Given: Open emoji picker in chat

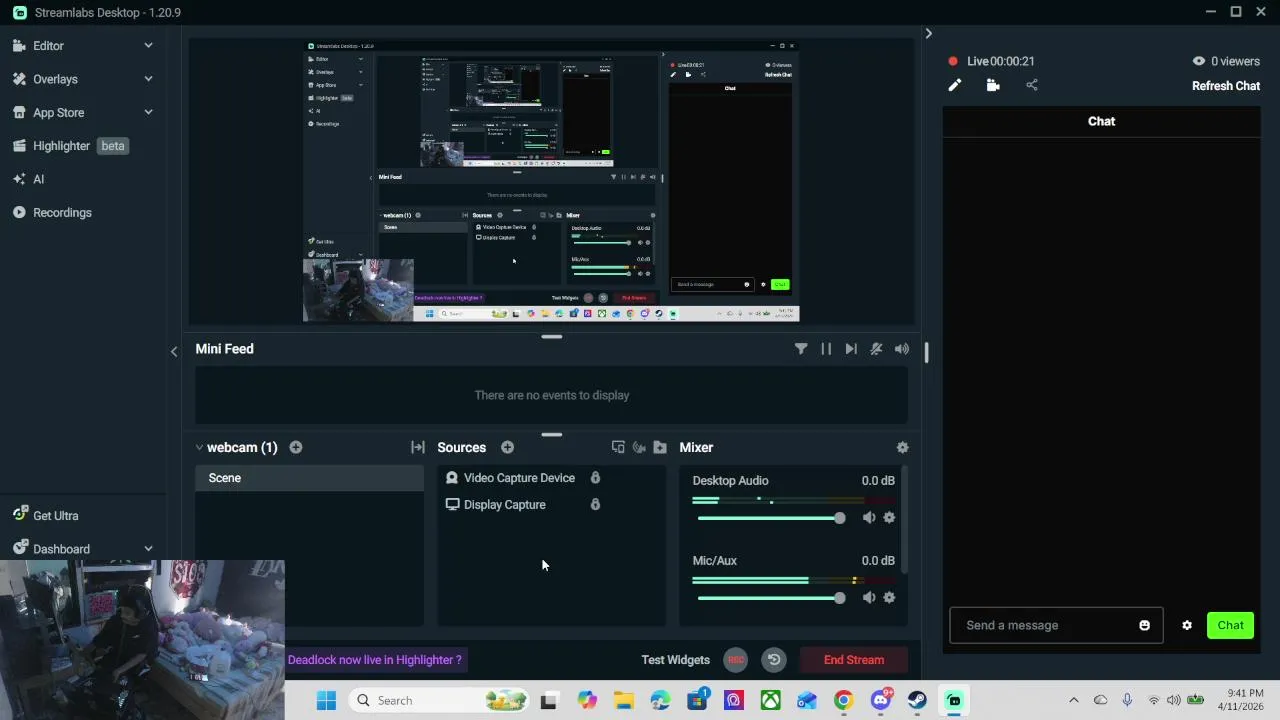Looking at the screenshot, I should [x=1145, y=626].
